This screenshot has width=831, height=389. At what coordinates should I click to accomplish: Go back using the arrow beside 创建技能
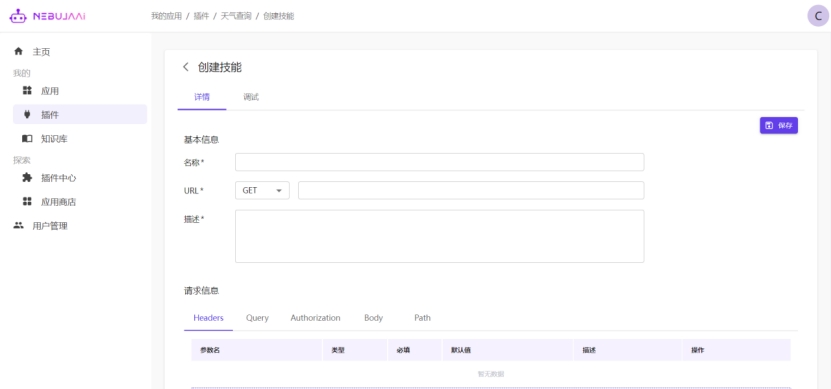[185, 67]
